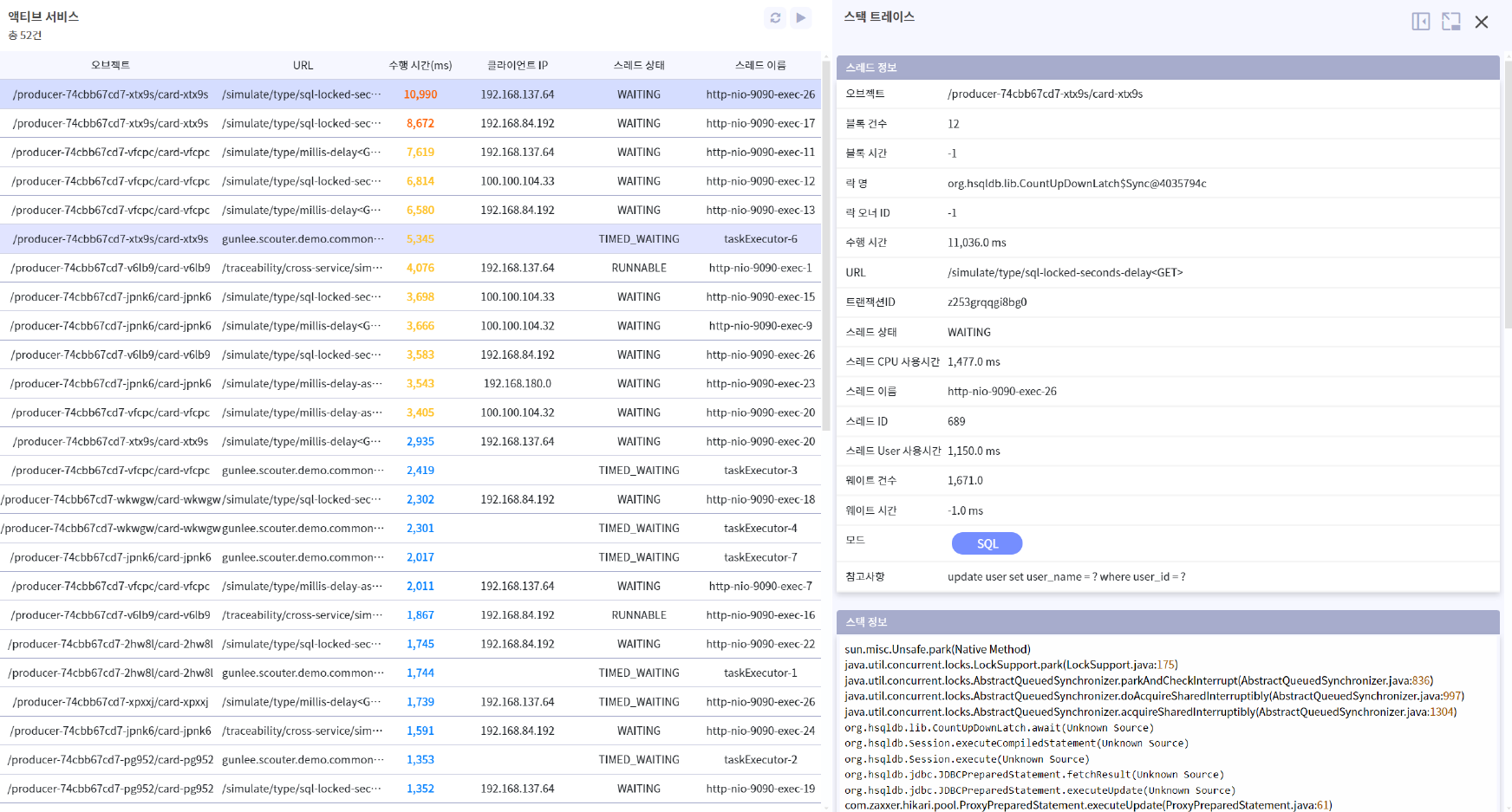Sort by 수행 시간(ms) column header
1512x812 pixels.
point(420,65)
